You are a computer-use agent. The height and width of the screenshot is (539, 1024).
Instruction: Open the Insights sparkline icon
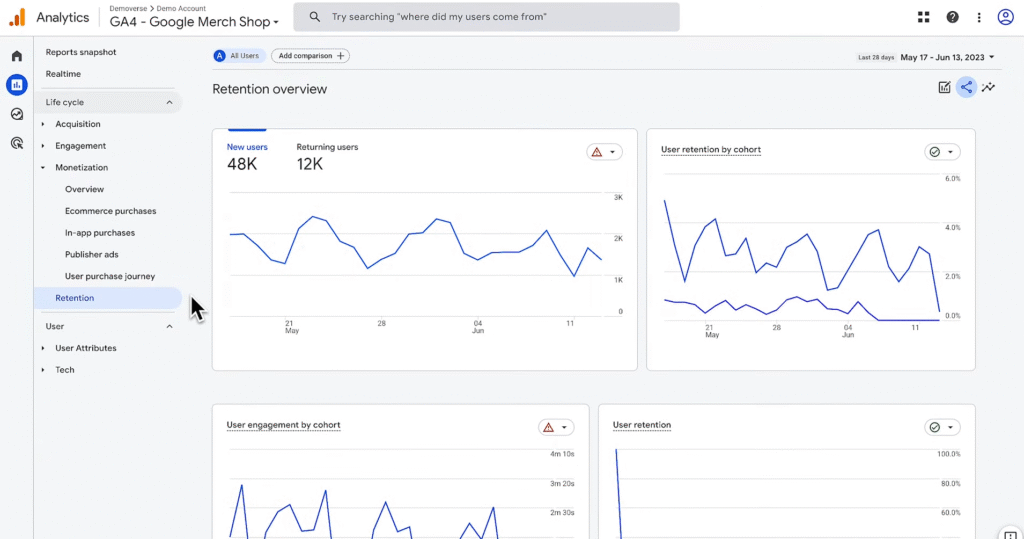988,88
